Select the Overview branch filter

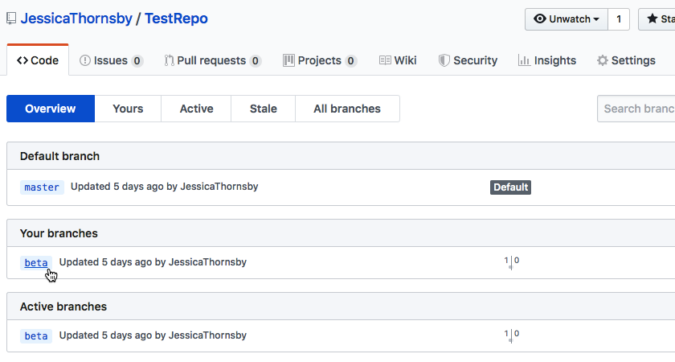[50, 108]
